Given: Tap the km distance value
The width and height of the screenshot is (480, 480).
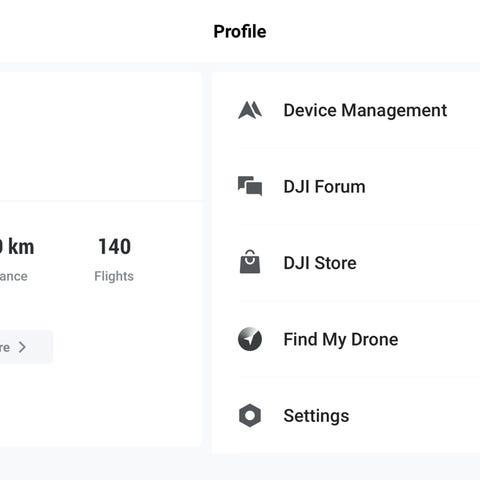Looking at the screenshot, I should (x=17, y=247).
